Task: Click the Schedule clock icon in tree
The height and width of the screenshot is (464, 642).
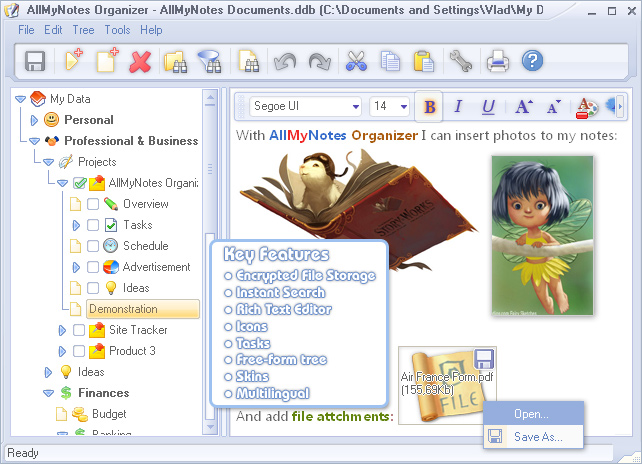Action: [x=111, y=246]
